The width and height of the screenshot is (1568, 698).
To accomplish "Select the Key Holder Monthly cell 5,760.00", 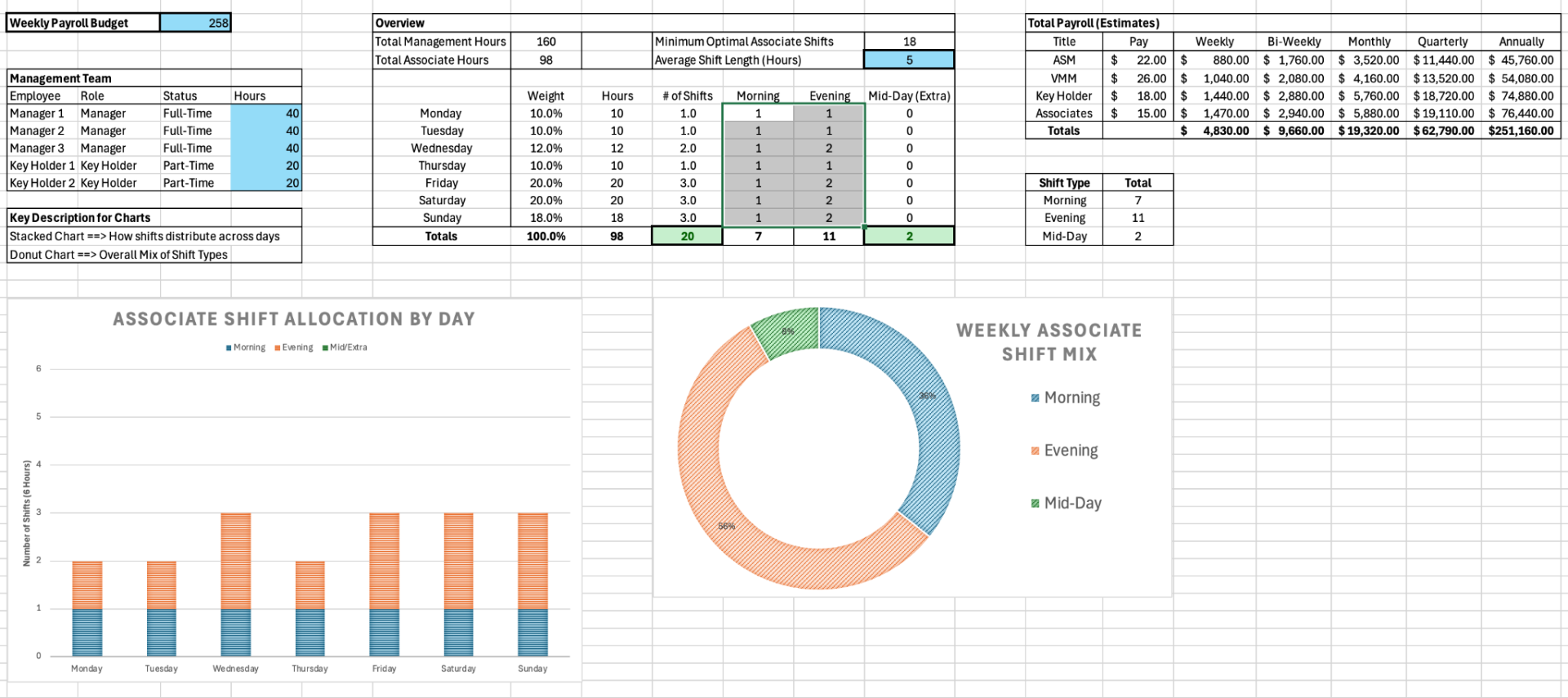I will pos(1369,96).
